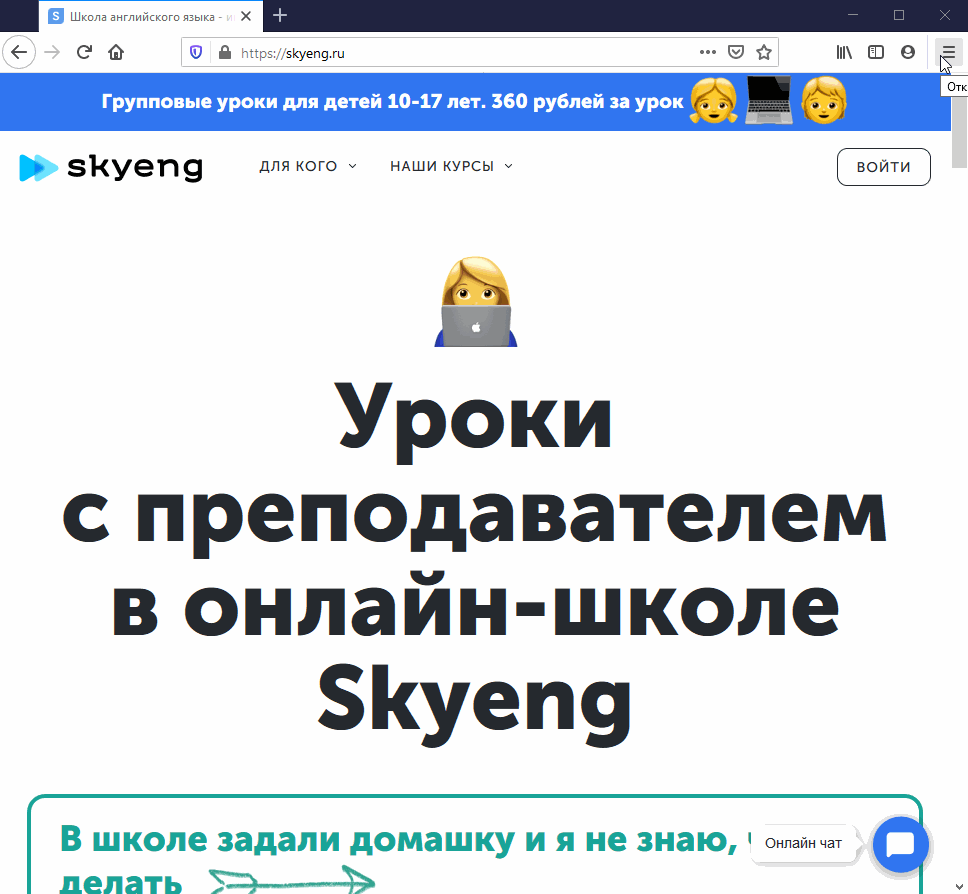Save page to Pocket
Image resolution: width=968 pixels, height=894 pixels.
[x=736, y=52]
